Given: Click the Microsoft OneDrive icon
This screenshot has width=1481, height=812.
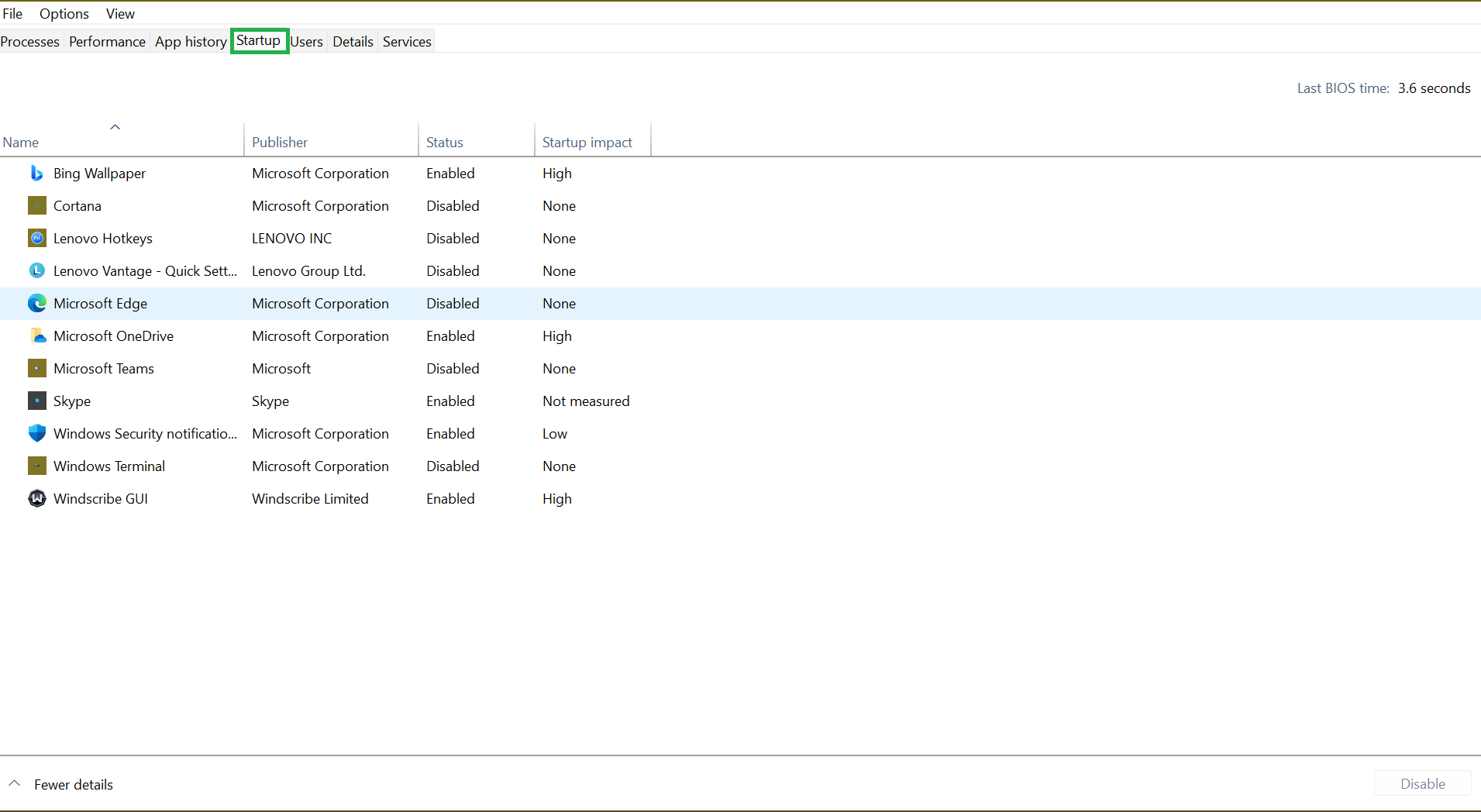Looking at the screenshot, I should point(36,335).
